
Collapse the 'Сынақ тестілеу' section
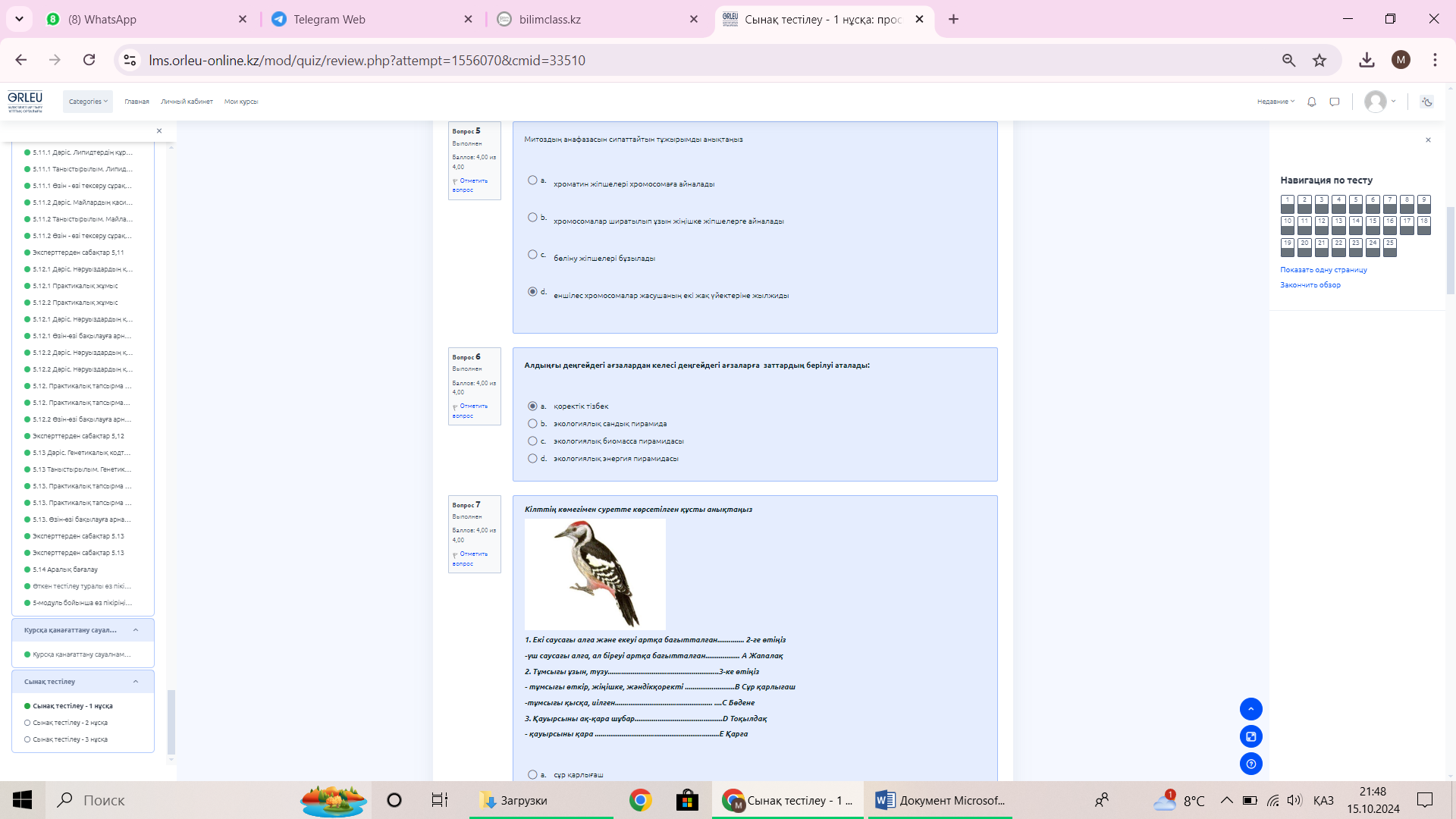click(136, 682)
